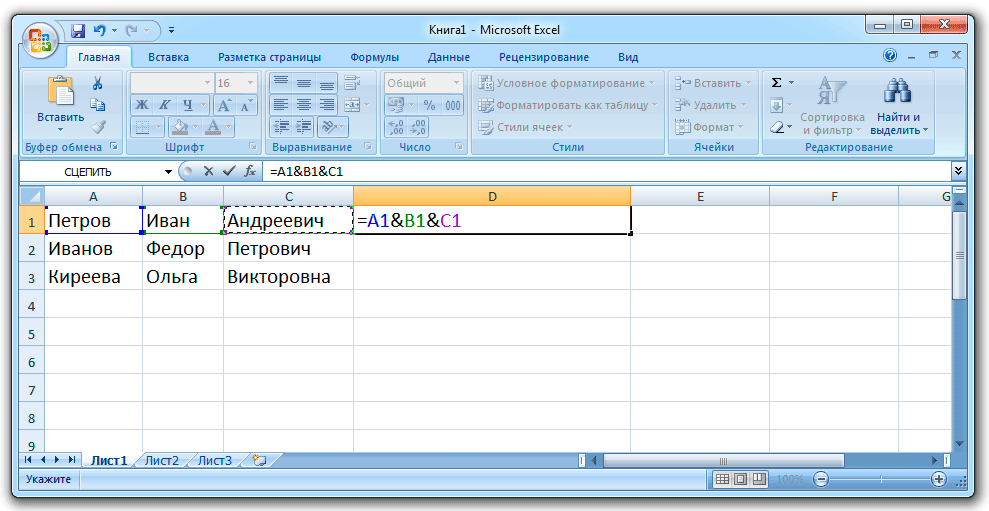989x511 pixels.
Task: Open 'Условное форматирование' menu
Action: pyautogui.click(x=566, y=83)
